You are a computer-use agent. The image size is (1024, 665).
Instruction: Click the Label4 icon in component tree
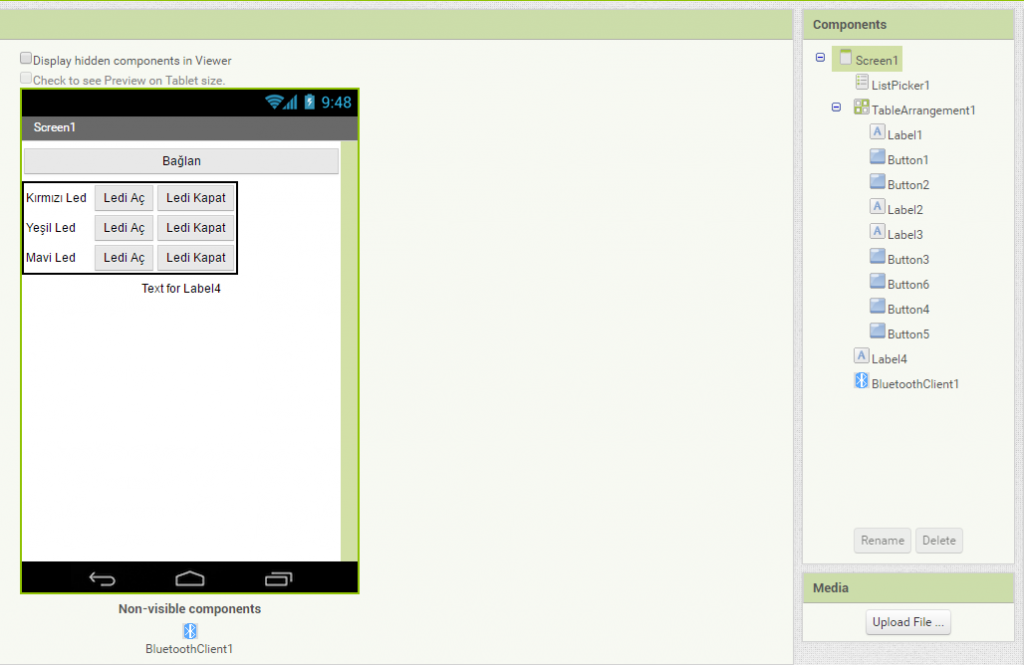[x=861, y=356]
